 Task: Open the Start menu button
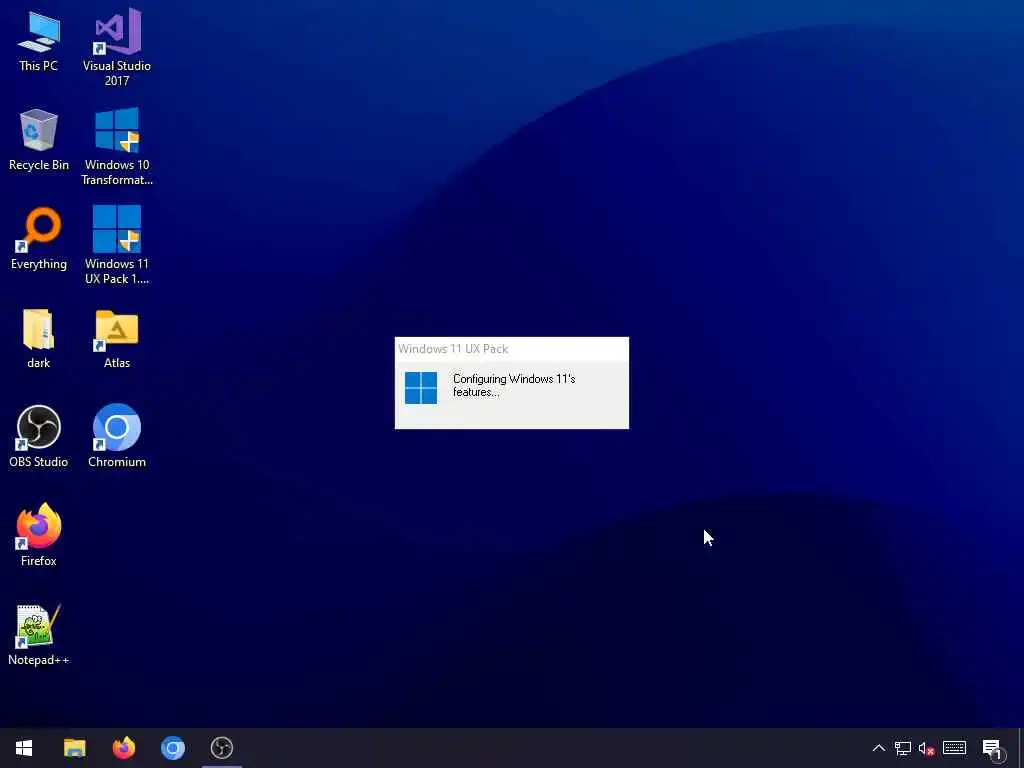point(24,748)
